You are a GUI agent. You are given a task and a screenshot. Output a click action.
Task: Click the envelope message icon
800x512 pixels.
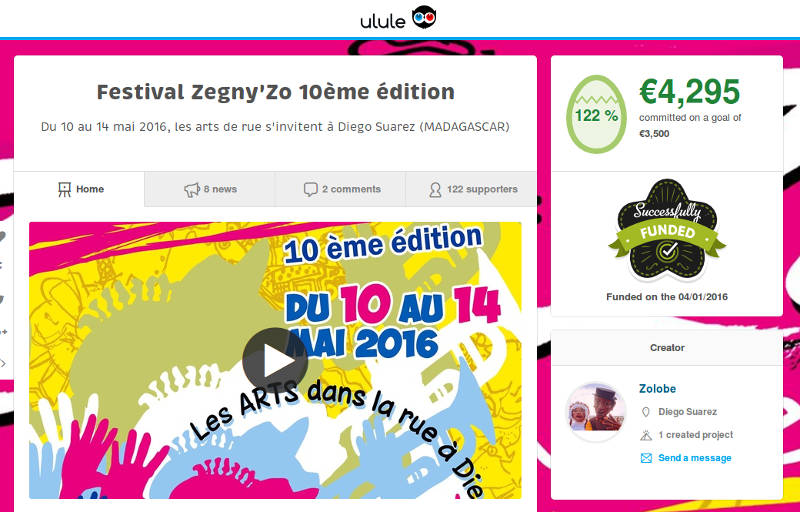646,458
